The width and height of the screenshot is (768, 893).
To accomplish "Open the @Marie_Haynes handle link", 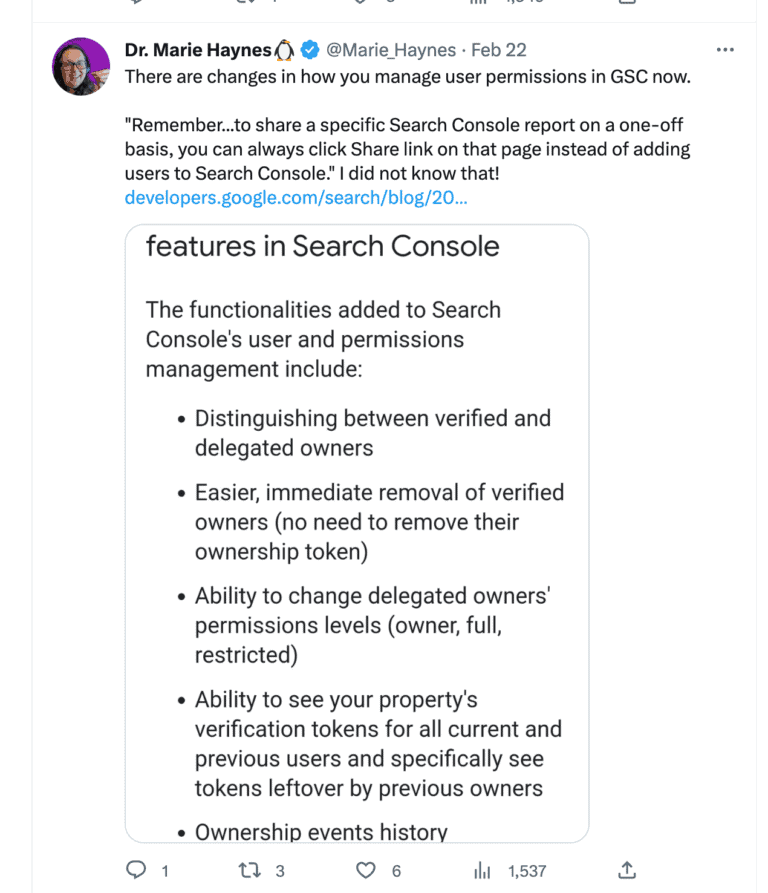I will [391, 50].
